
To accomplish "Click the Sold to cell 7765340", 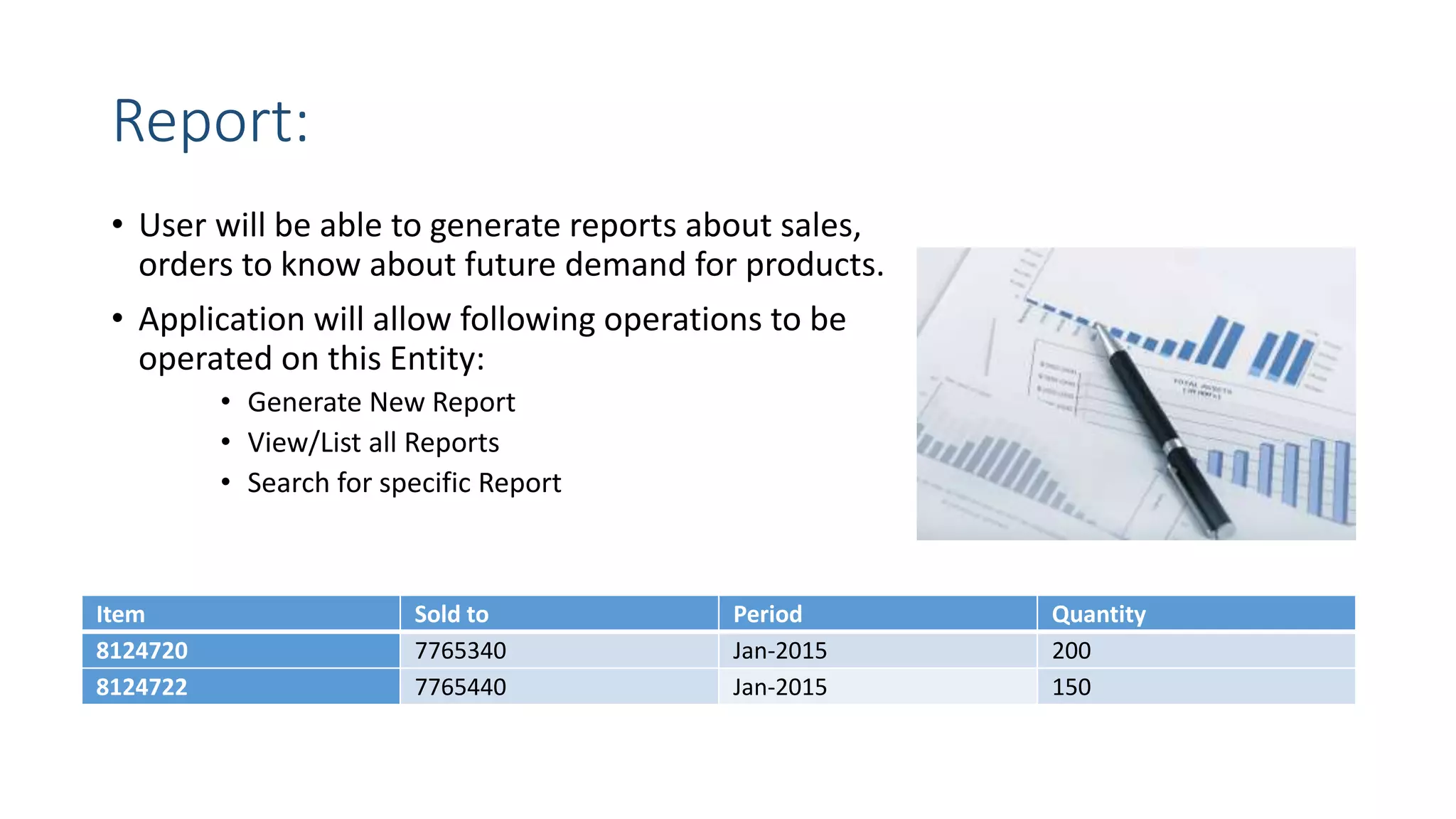I will pyautogui.click(x=461, y=651).
